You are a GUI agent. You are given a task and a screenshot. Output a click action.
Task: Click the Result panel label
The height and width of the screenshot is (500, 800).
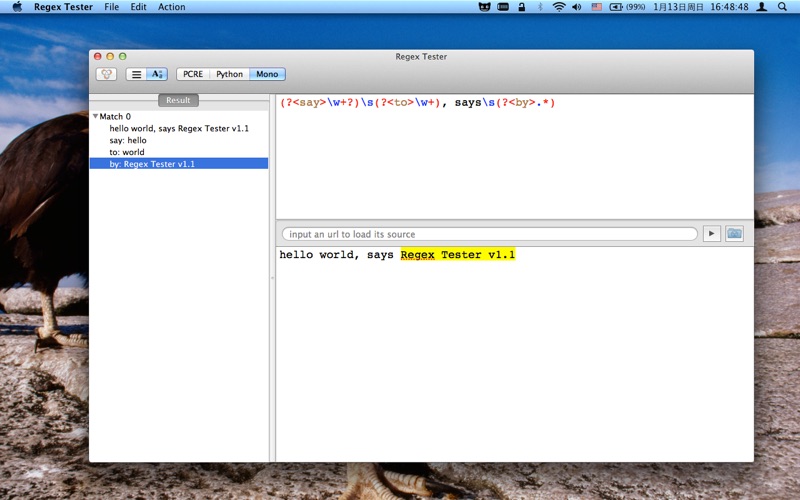[x=178, y=100]
